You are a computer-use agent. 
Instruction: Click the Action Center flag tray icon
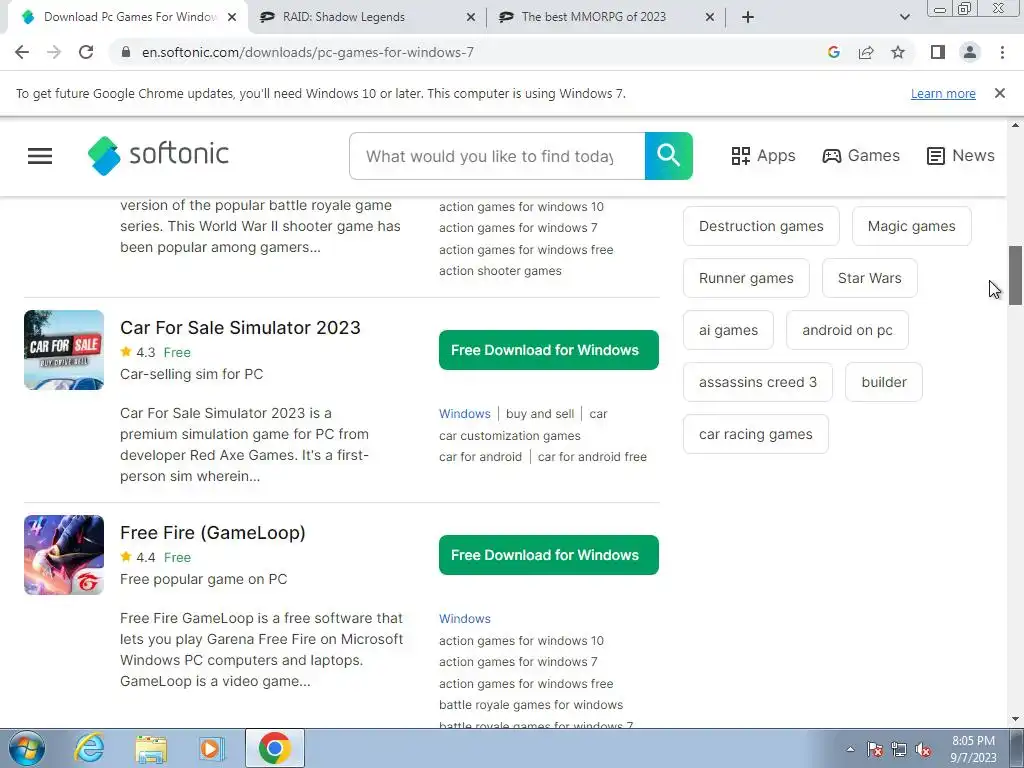click(x=874, y=750)
